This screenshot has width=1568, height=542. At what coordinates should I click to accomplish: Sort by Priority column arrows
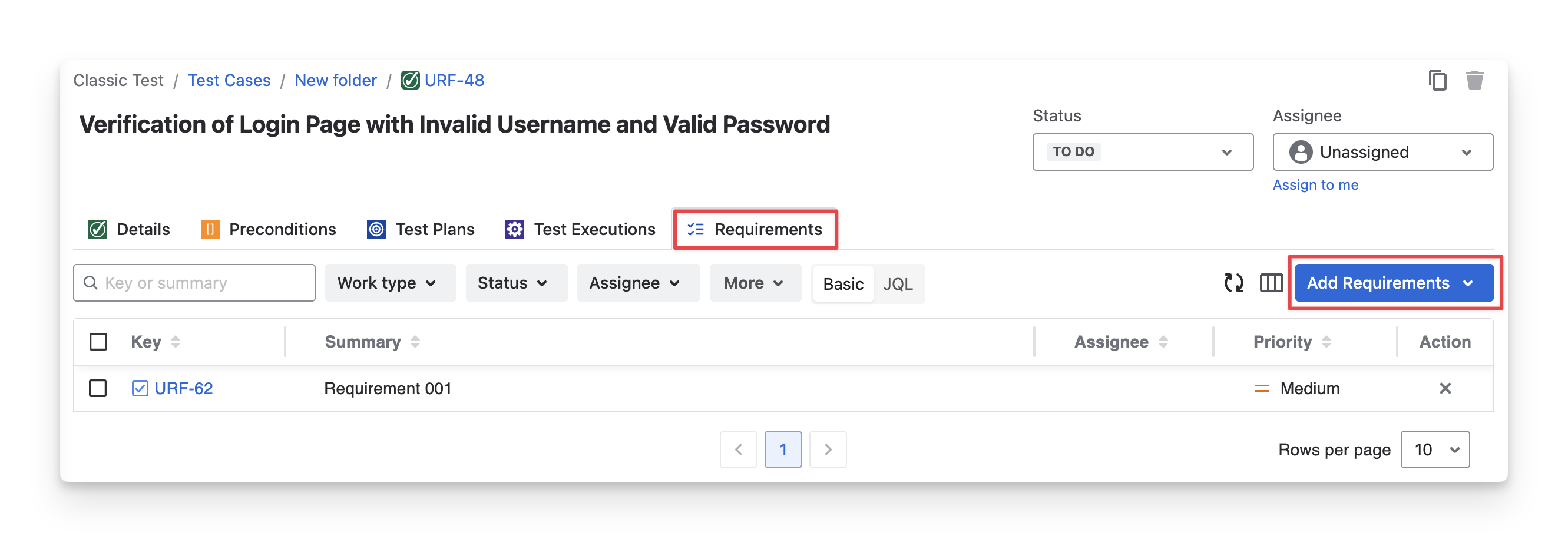[1326, 342]
